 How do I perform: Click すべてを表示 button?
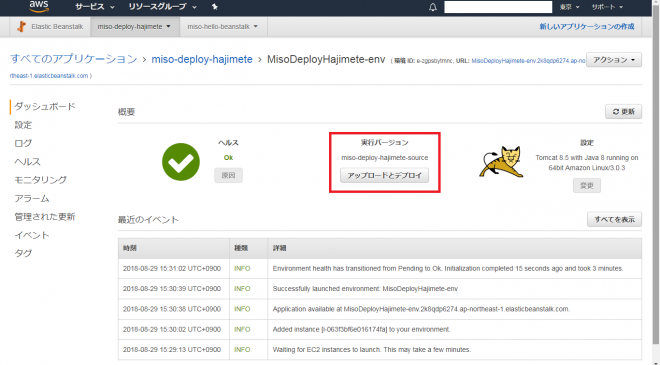tap(615, 219)
